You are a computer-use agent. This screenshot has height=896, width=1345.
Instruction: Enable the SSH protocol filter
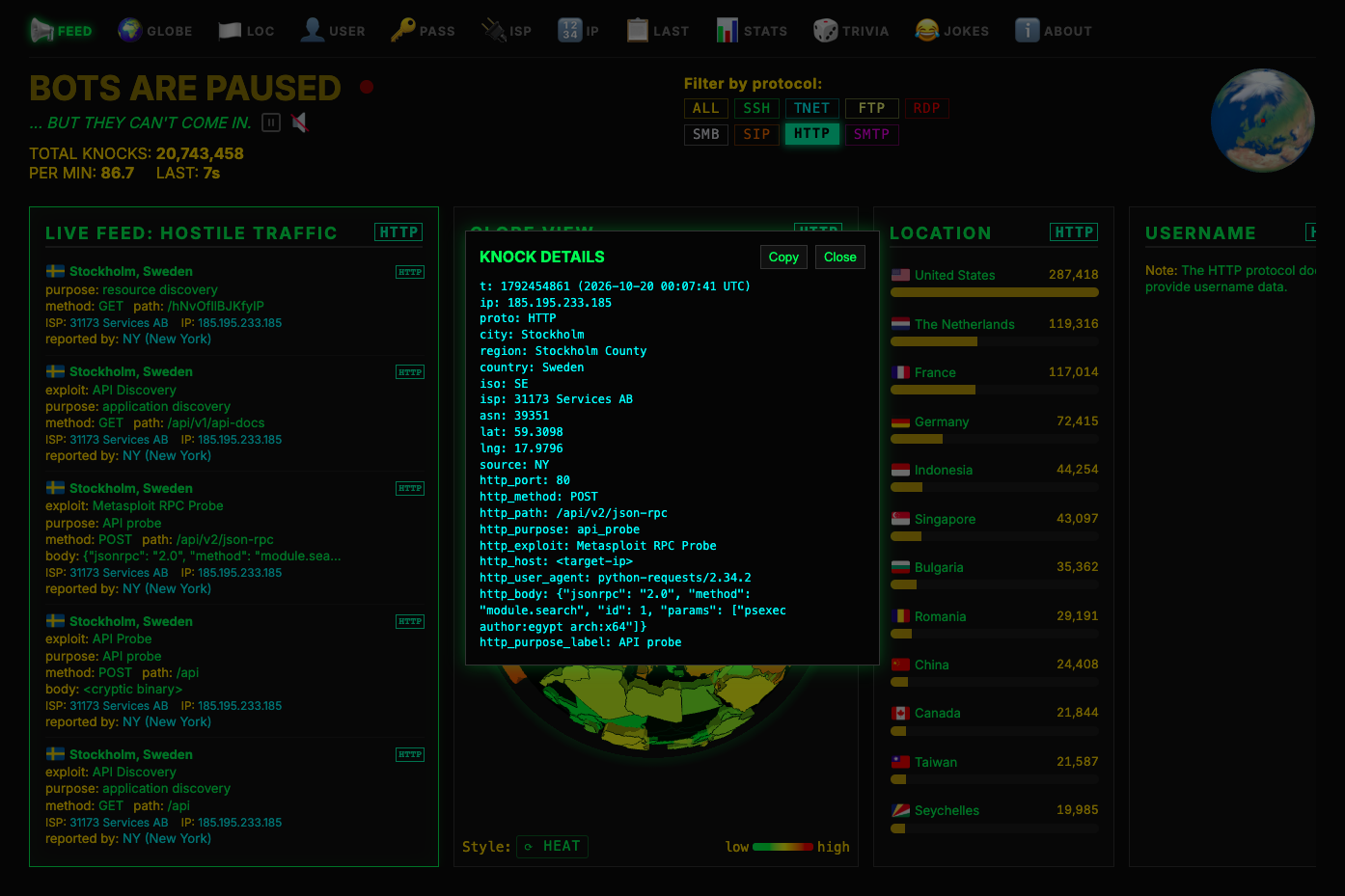coord(756,108)
